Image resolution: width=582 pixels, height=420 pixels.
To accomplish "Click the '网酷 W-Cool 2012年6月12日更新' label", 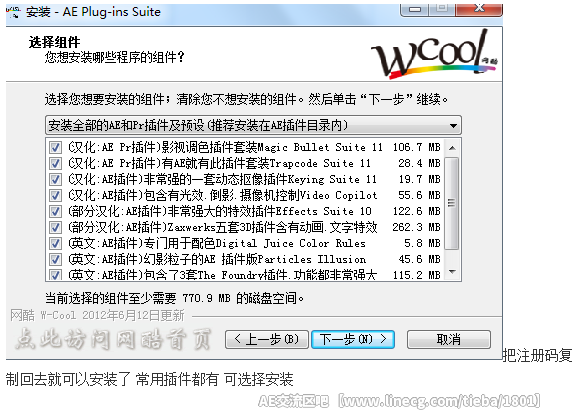I will (x=97, y=316).
